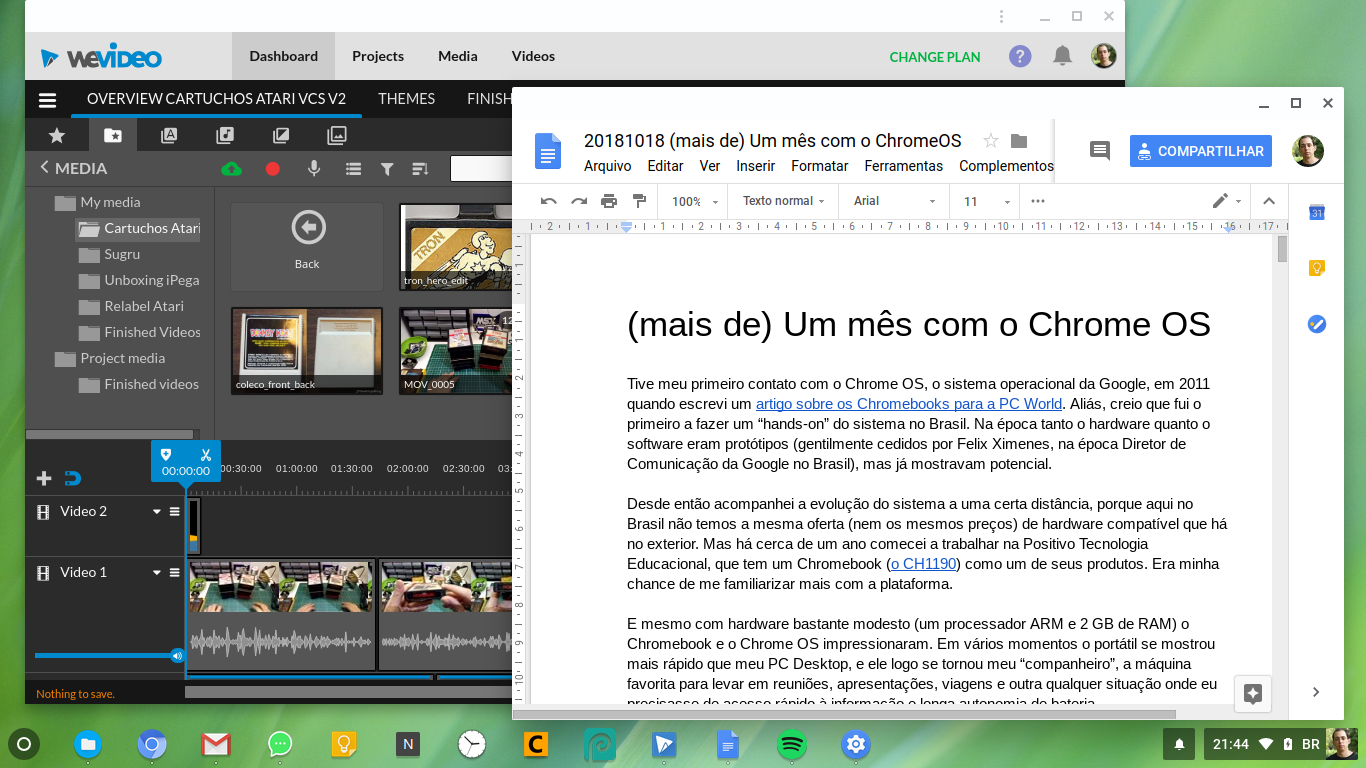Open the Arial font dropdown

pyautogui.click(x=895, y=201)
